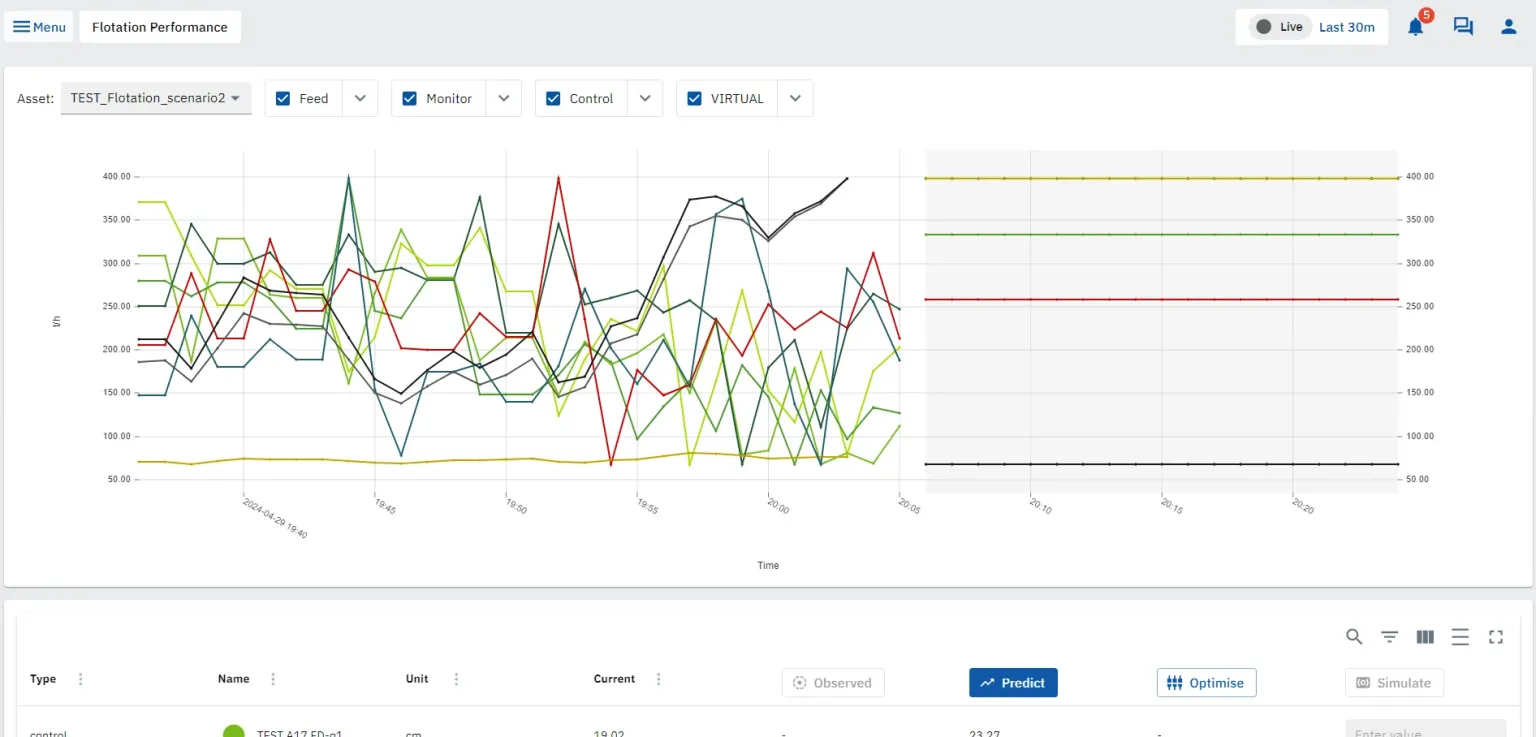
Task: Click the Predict button
Action: (x=1013, y=683)
